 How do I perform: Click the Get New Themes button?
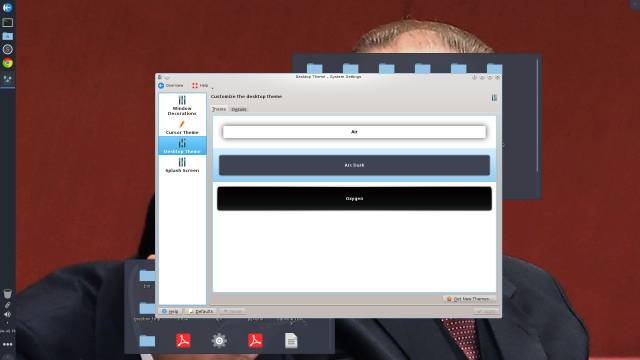(x=469, y=299)
